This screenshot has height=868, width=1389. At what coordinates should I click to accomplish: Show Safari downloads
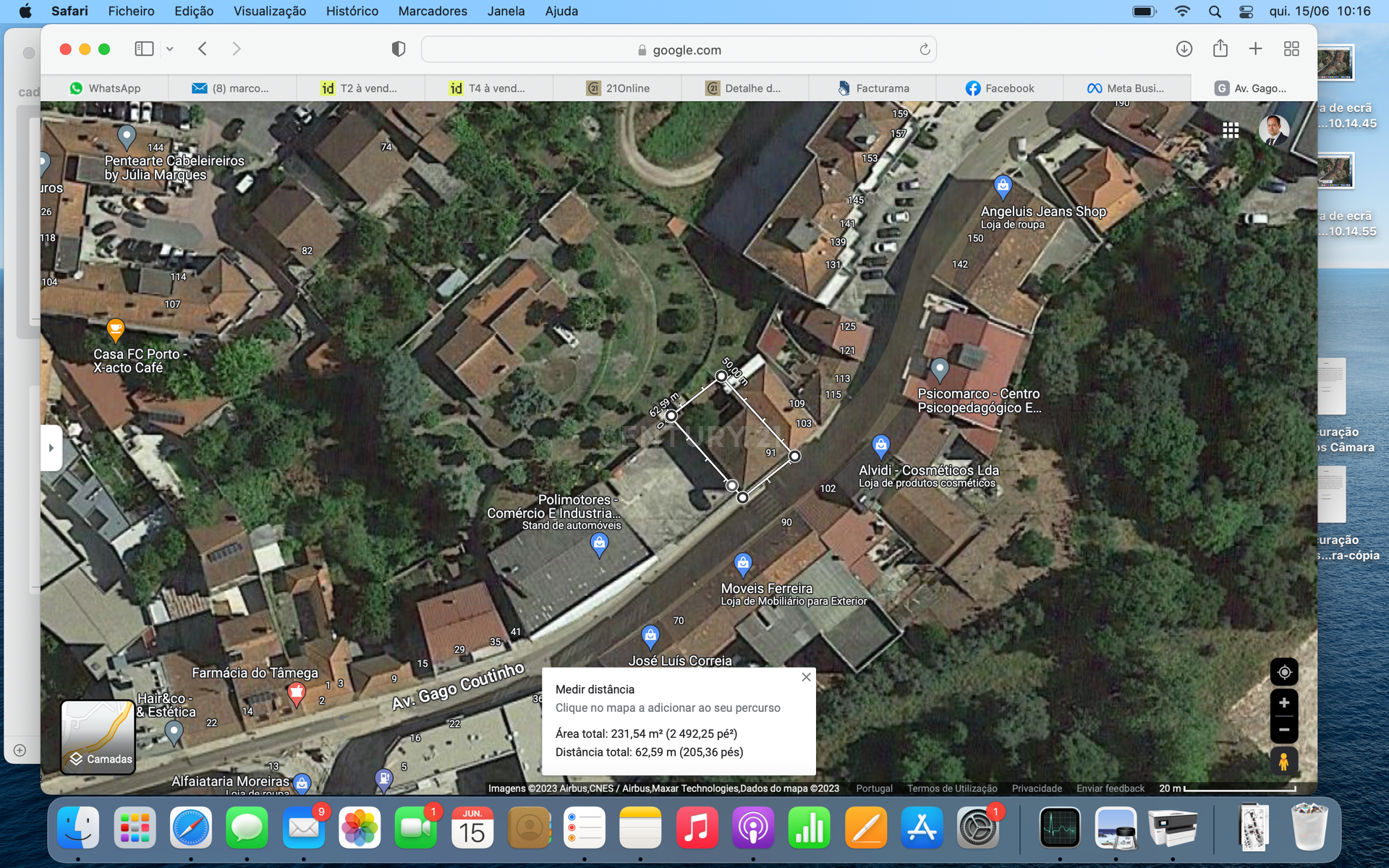point(1184,49)
